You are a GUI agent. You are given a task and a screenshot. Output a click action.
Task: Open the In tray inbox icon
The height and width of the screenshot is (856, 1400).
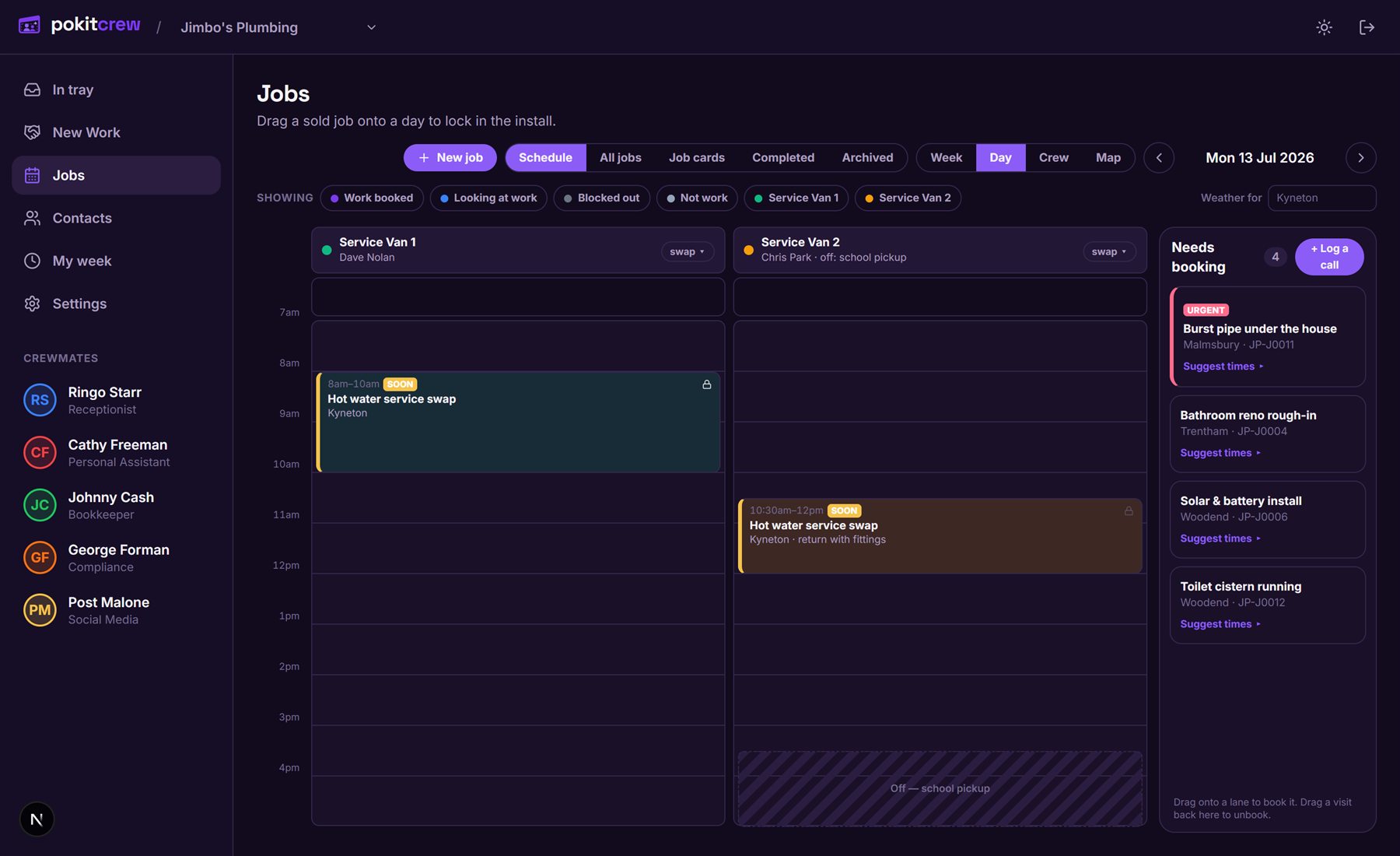(32, 89)
